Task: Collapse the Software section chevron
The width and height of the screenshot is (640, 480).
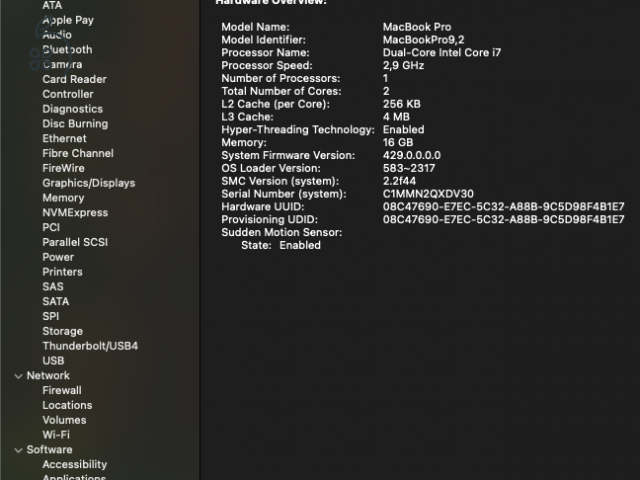Action: pyautogui.click(x=18, y=450)
